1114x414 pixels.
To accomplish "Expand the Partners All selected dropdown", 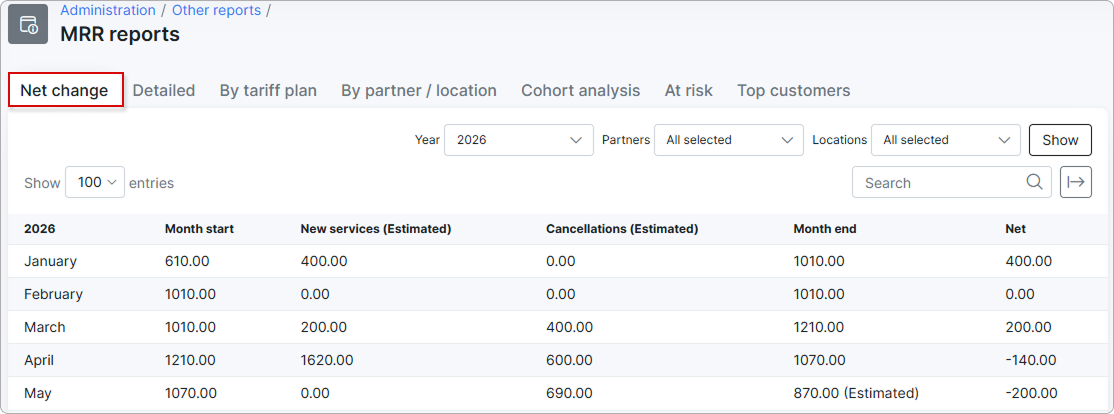I will point(728,140).
